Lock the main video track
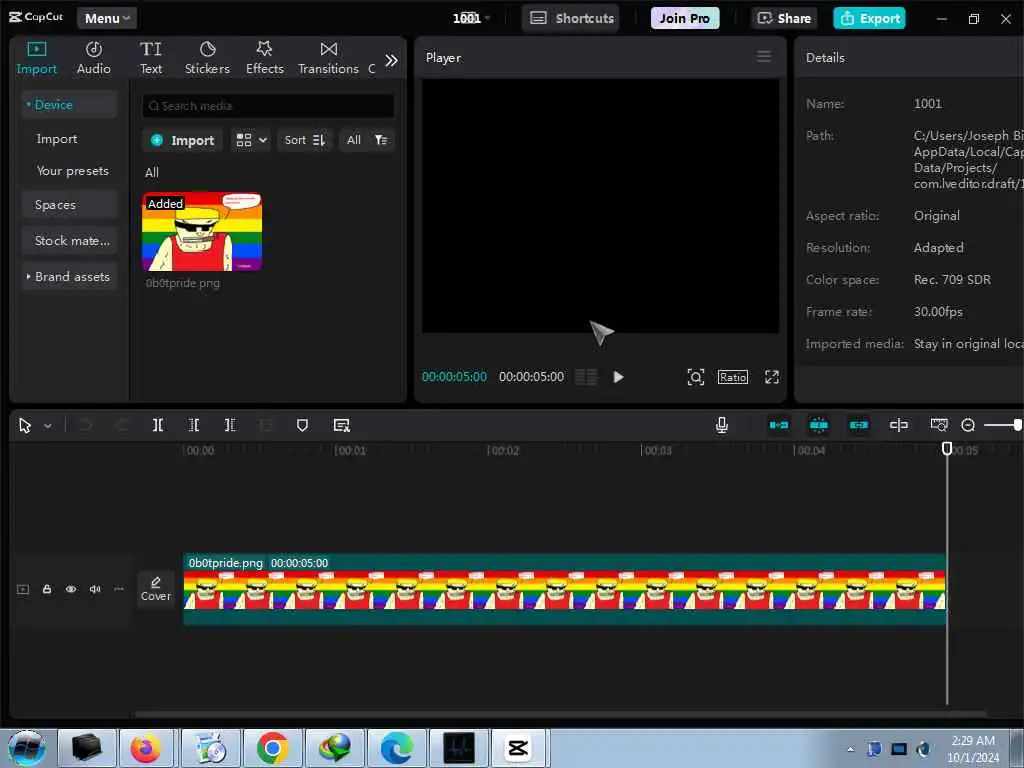Viewport: 1024px width, 768px height. 47,589
